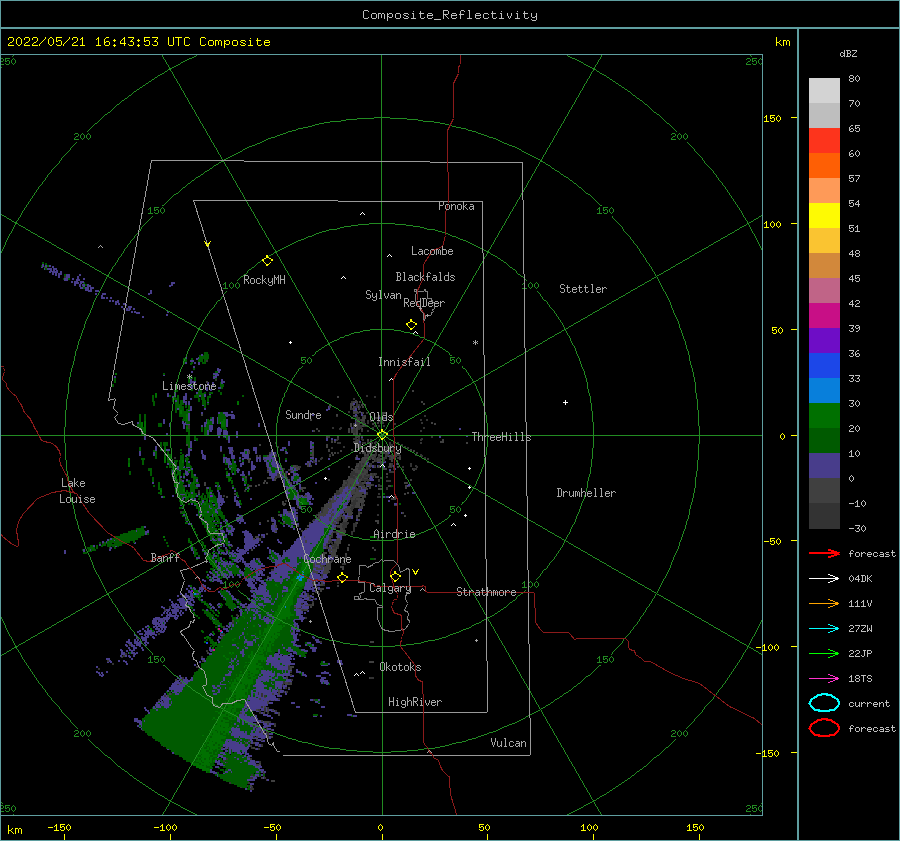Viewport: 900px width, 841px height.
Task: Click the yellow 54 dBZ color swatch
Action: [824, 215]
